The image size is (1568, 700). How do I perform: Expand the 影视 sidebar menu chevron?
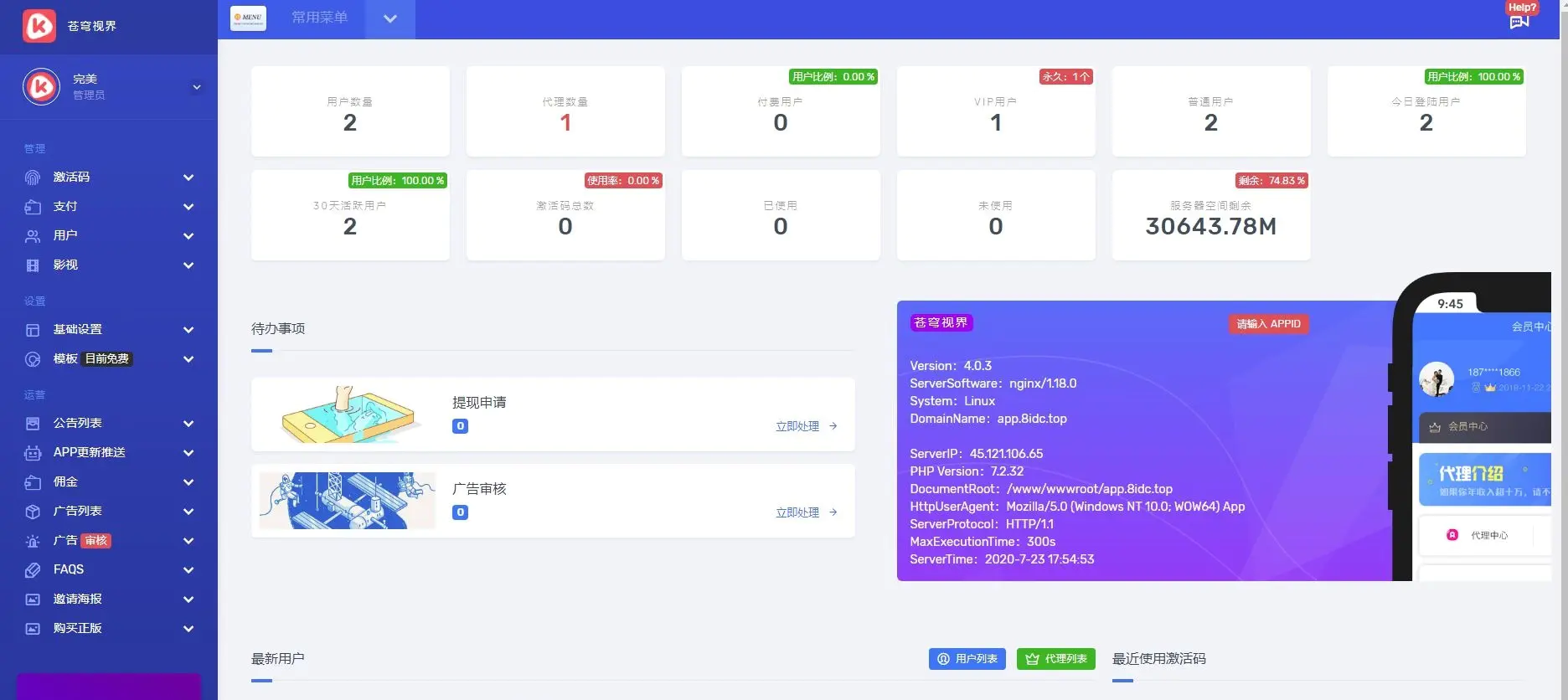pyautogui.click(x=188, y=265)
